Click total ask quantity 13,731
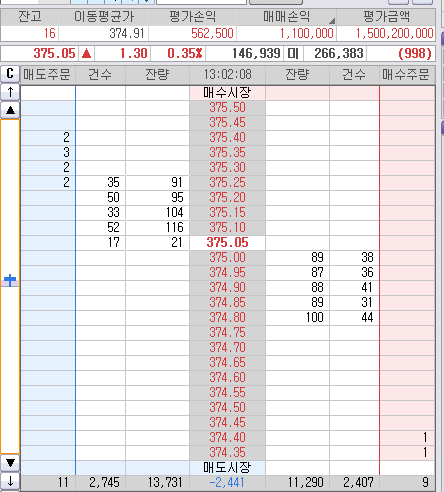The height and width of the screenshot is (492, 444). click(x=157, y=482)
